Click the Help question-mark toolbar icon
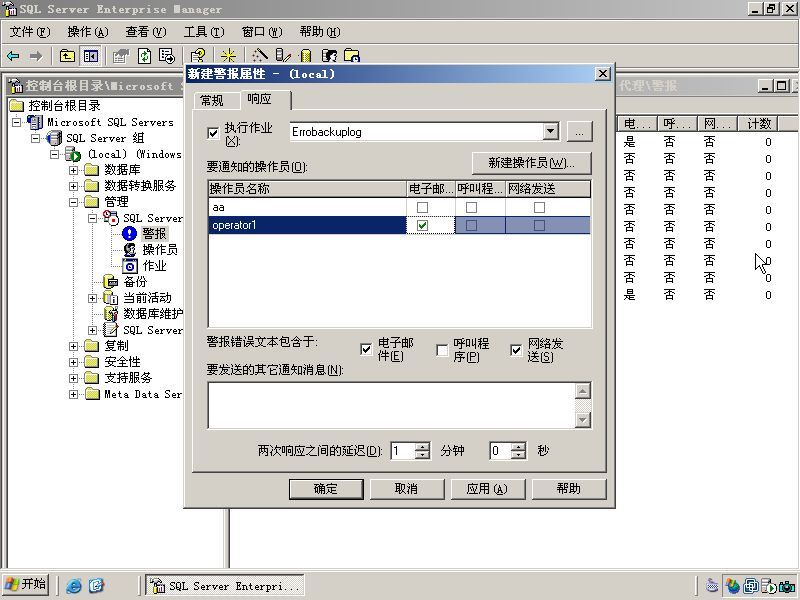Image resolution: width=800 pixels, height=600 pixels. pos(198,56)
